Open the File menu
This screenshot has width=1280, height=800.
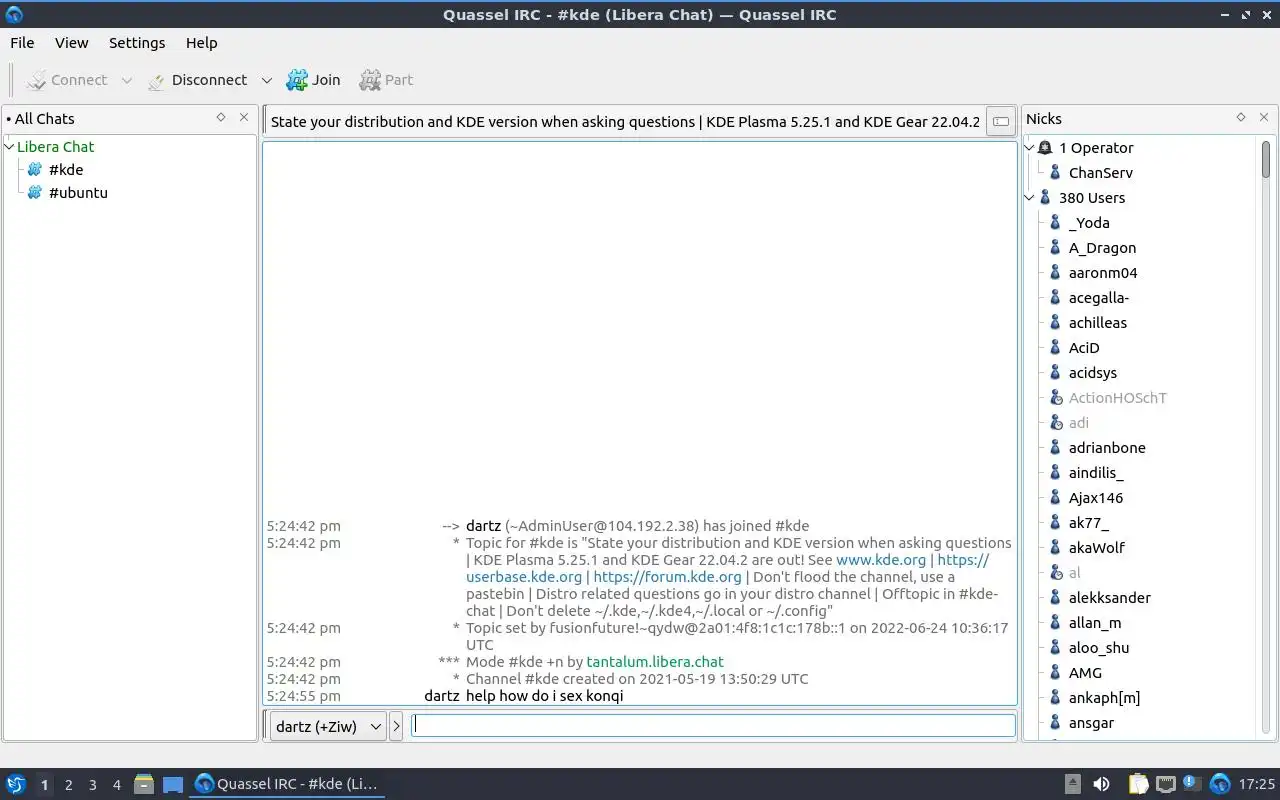pyautogui.click(x=22, y=43)
